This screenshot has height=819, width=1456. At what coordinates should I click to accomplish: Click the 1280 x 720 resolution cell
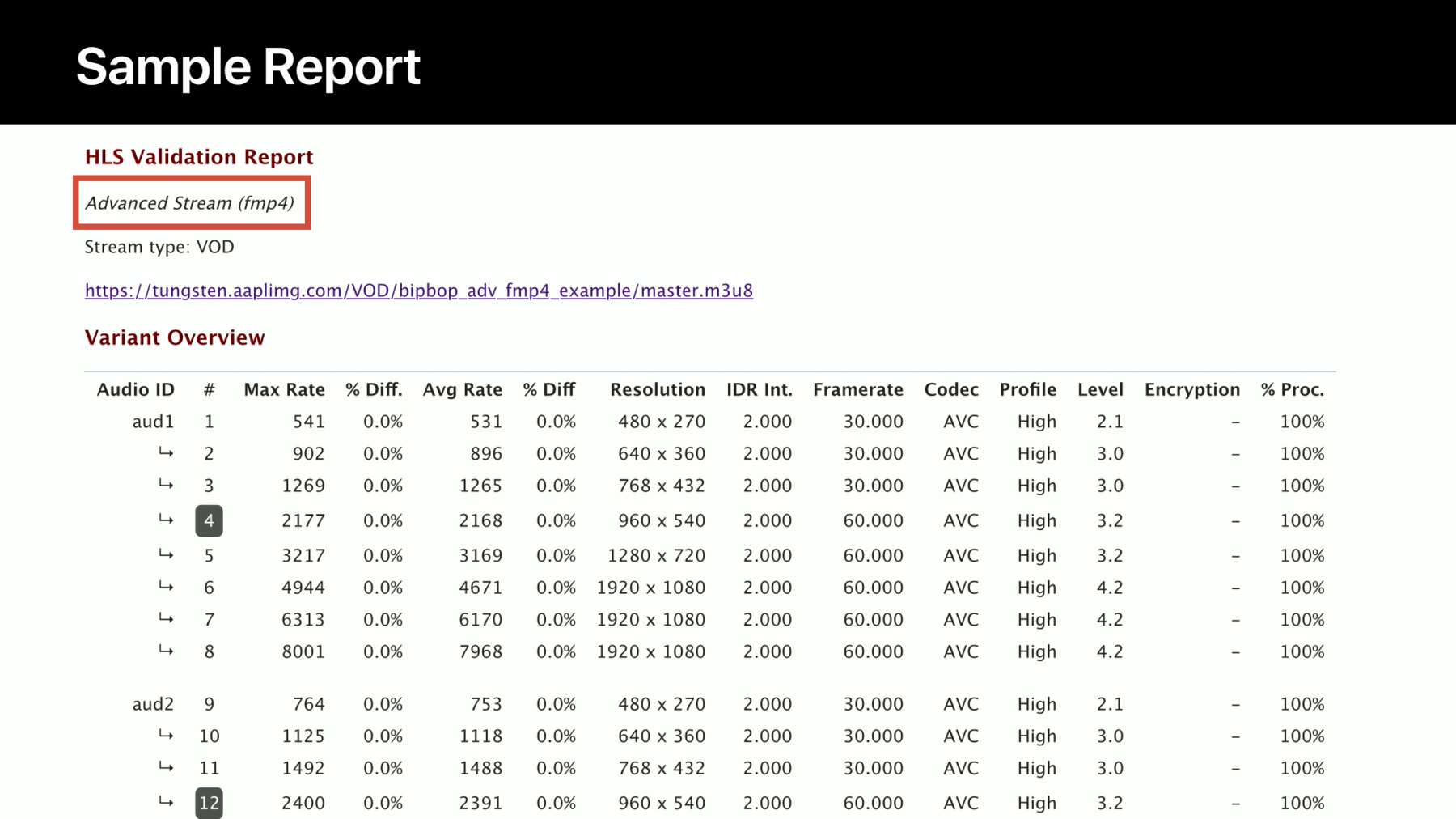656,556
